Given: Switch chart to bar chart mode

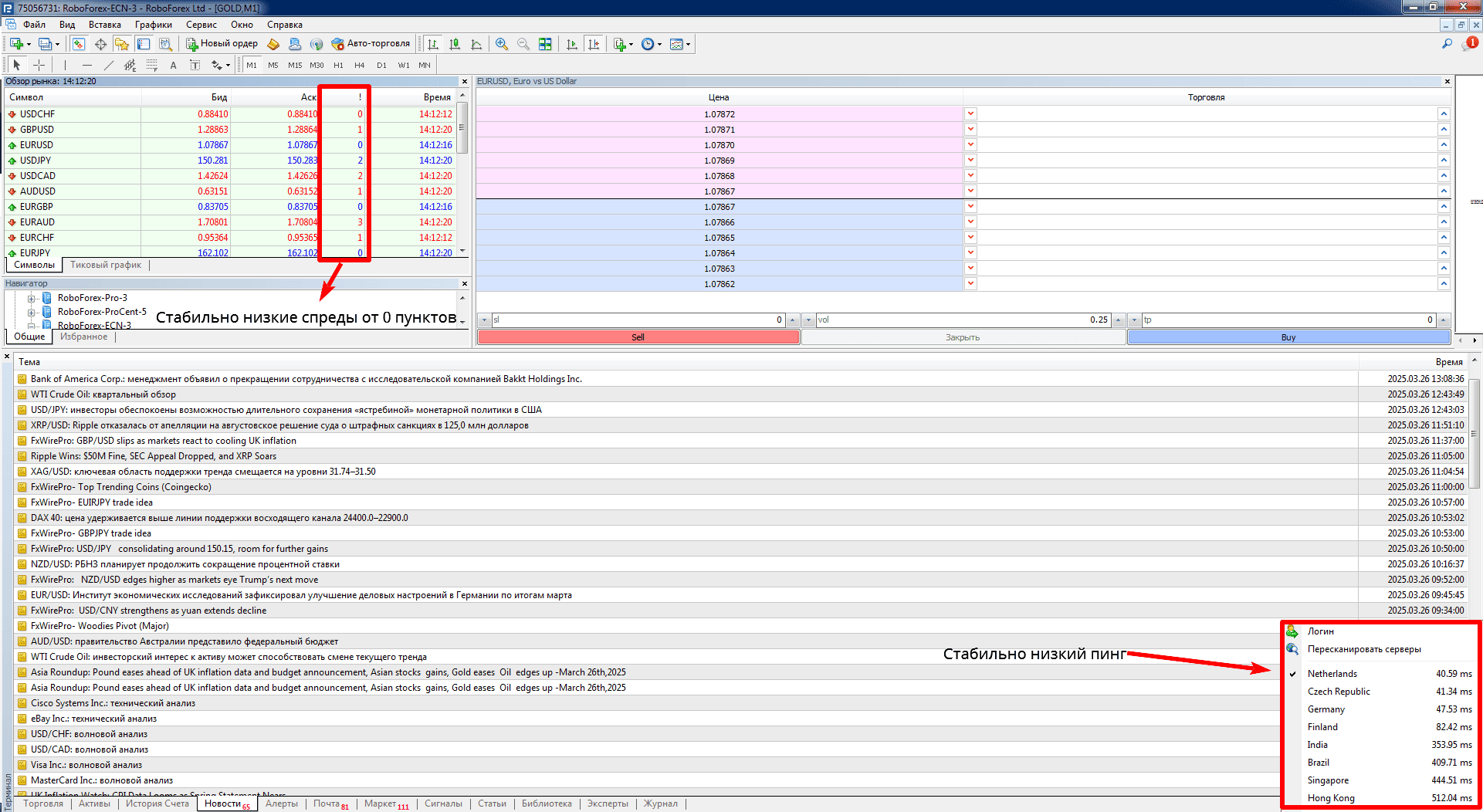Looking at the screenshot, I should point(433,44).
